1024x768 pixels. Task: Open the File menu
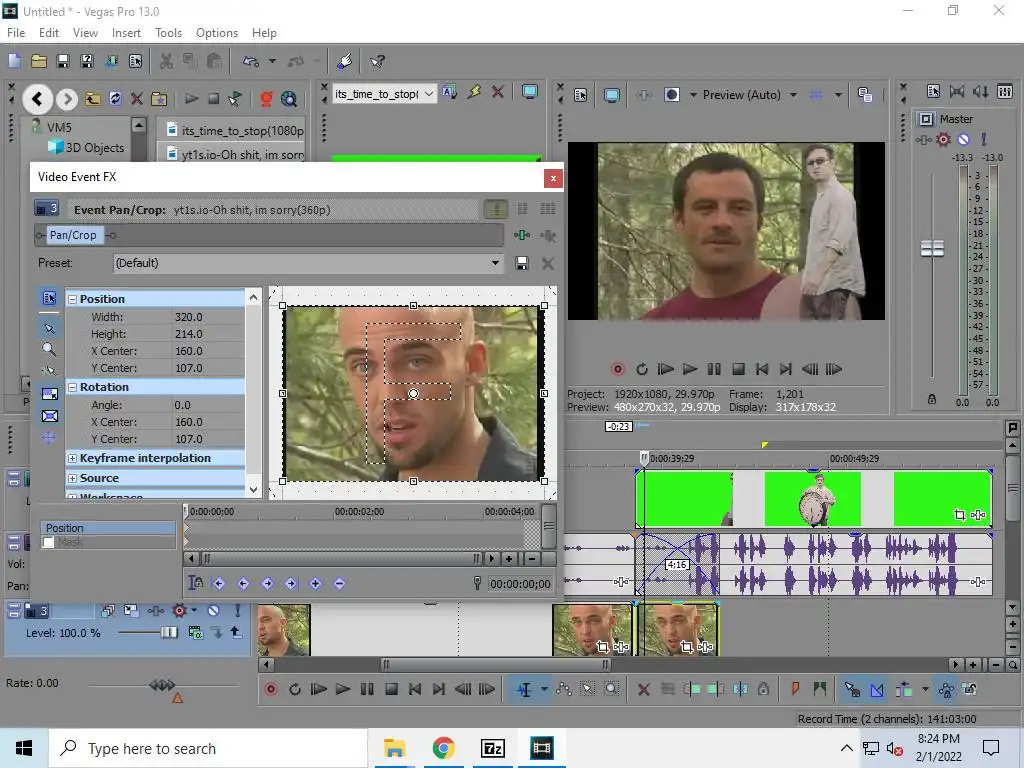point(16,33)
